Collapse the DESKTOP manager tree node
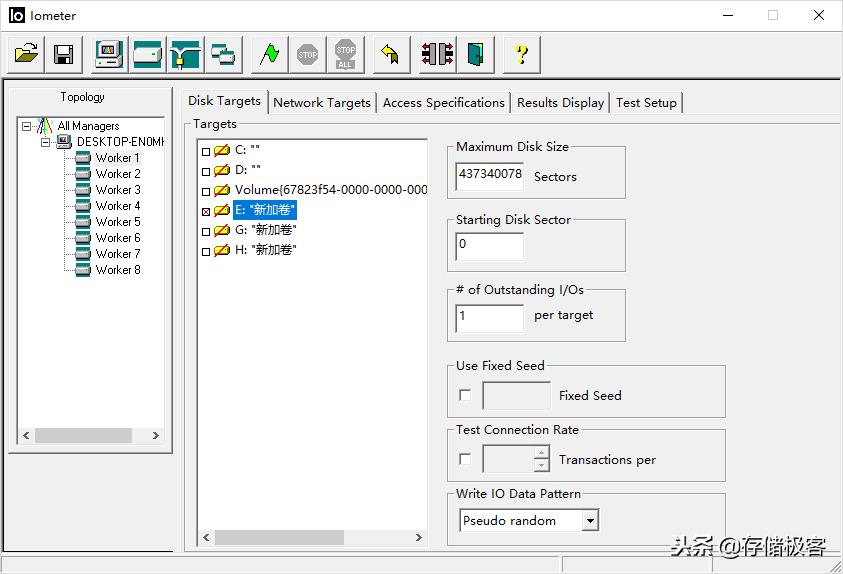This screenshot has width=843, height=574. click(x=46, y=142)
